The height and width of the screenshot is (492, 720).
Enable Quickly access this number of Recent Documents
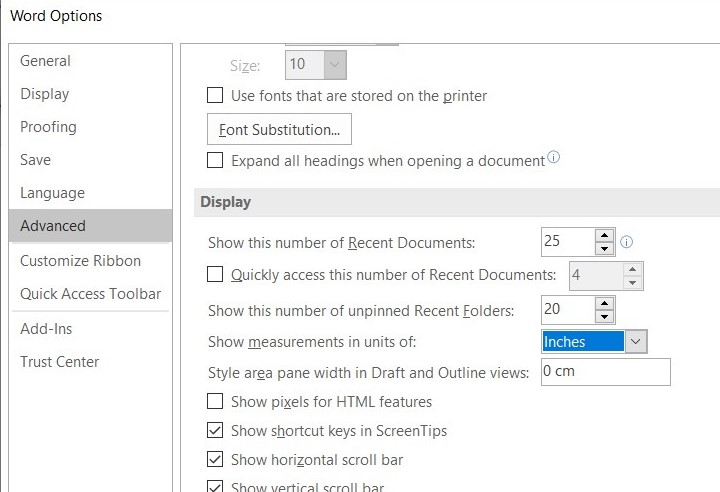click(215, 274)
